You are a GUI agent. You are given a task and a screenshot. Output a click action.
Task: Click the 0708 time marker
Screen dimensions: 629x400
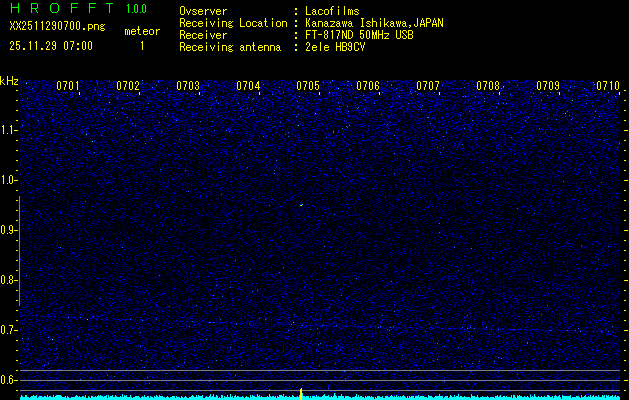tap(488, 86)
